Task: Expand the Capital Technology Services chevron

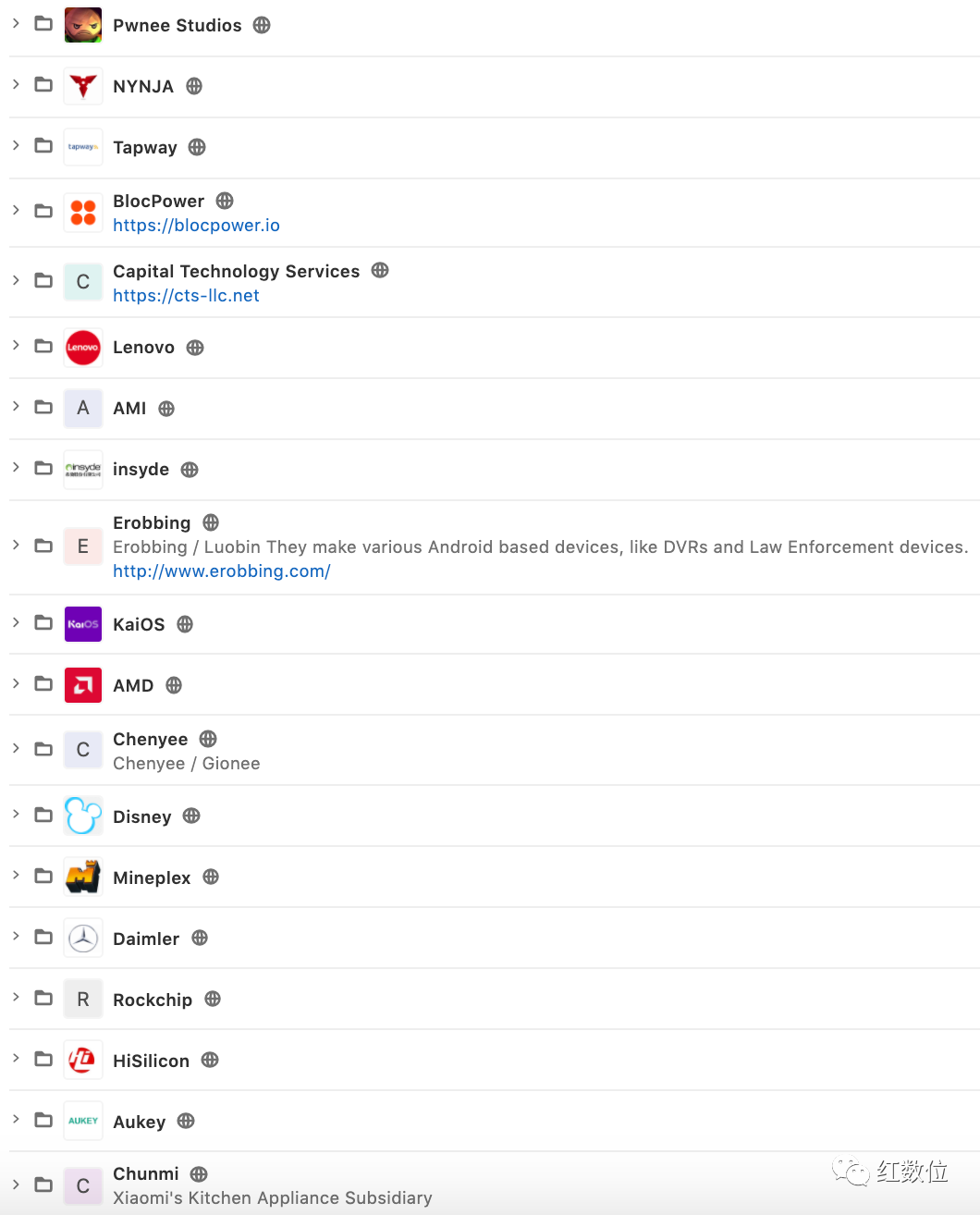Action: 16,280
